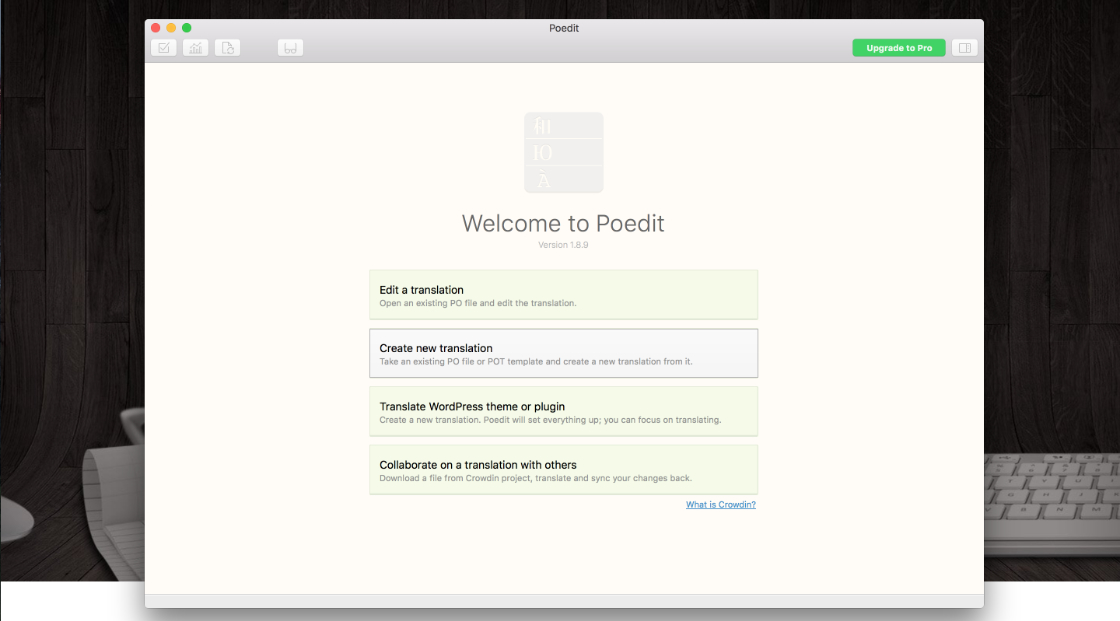
Task: Minimize the window with yellow button
Action: 171,28
